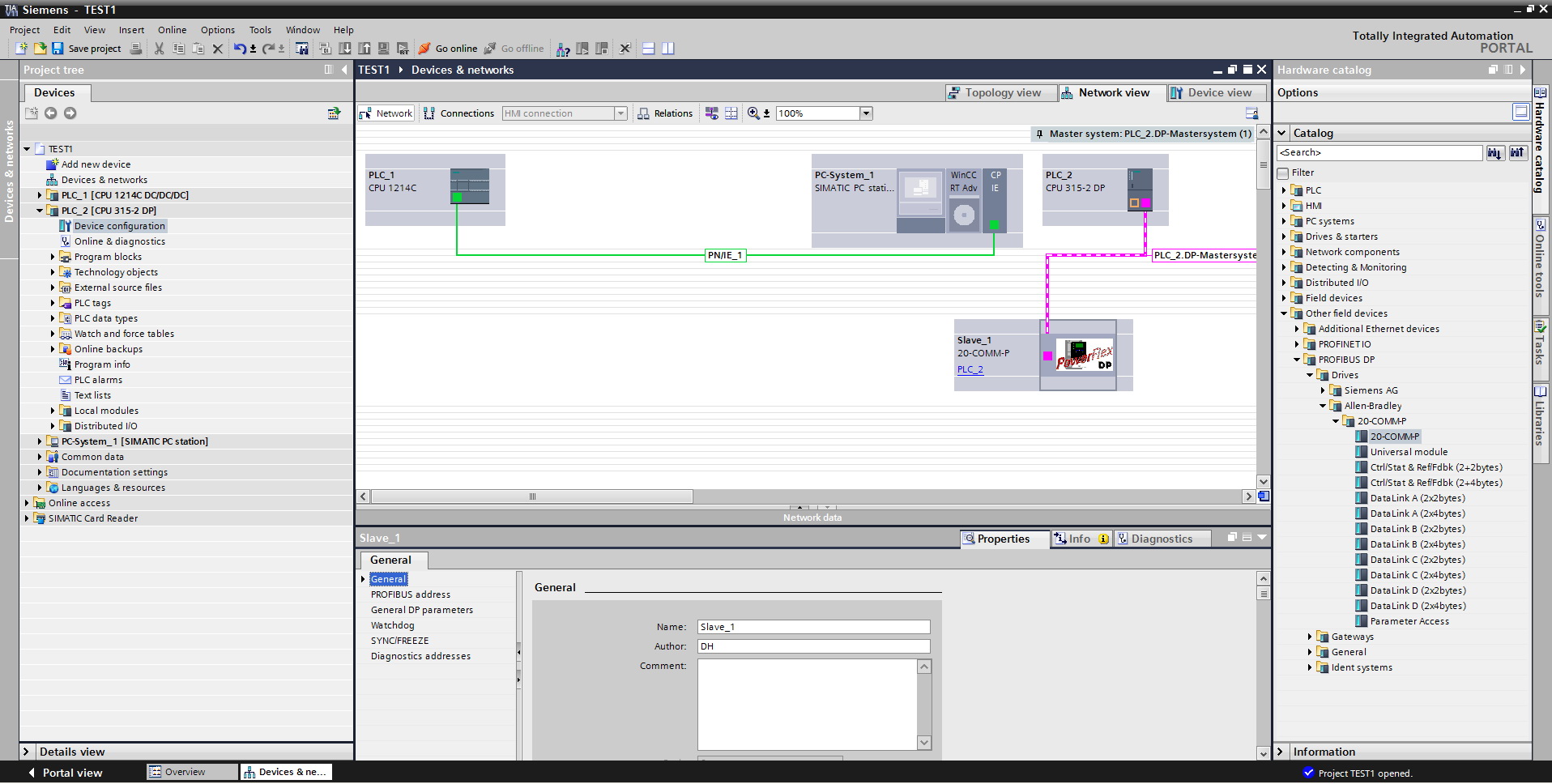Click the PowerFlex DP slave device image

(x=1078, y=356)
